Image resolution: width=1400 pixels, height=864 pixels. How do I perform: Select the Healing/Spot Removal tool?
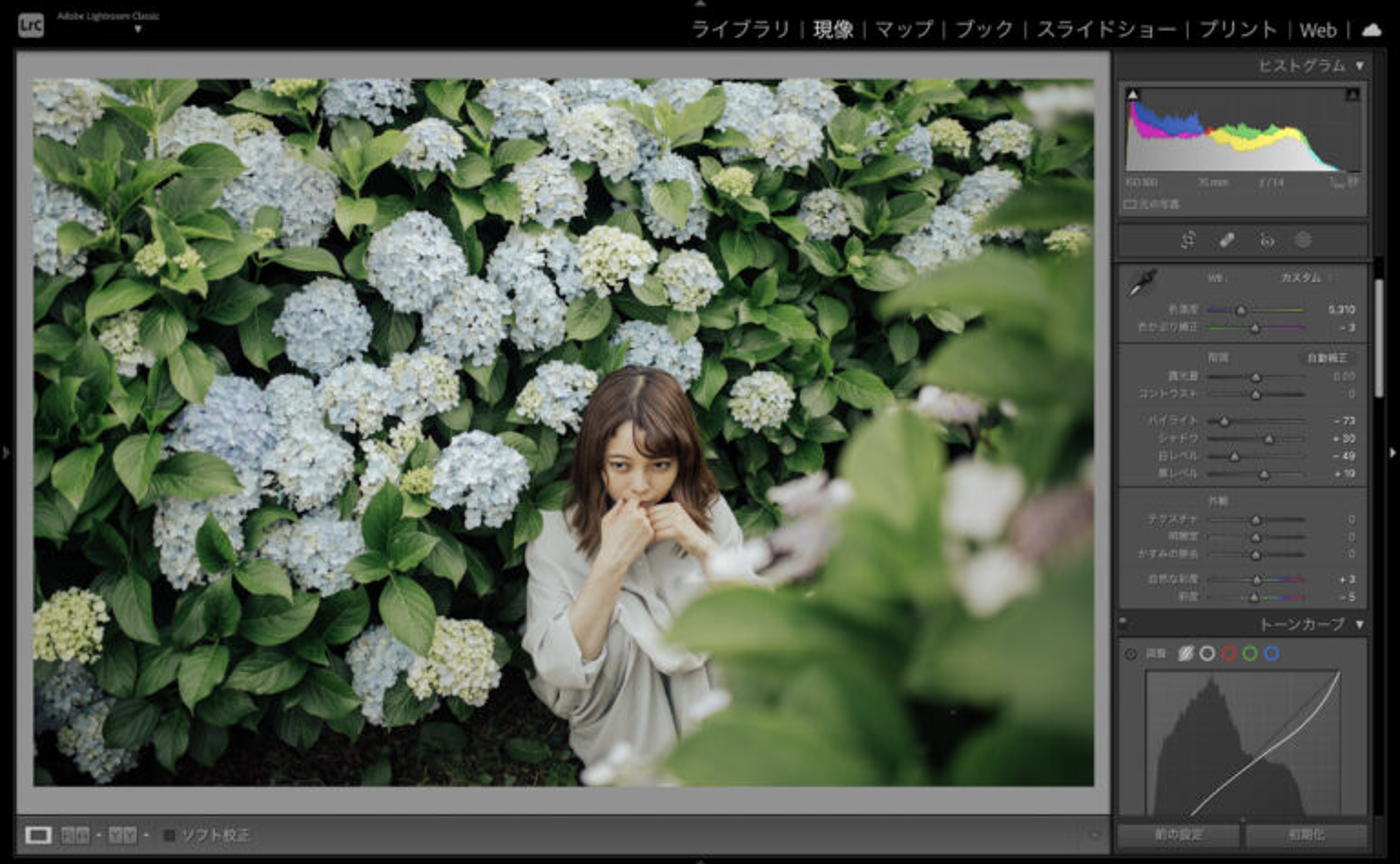tap(1224, 240)
